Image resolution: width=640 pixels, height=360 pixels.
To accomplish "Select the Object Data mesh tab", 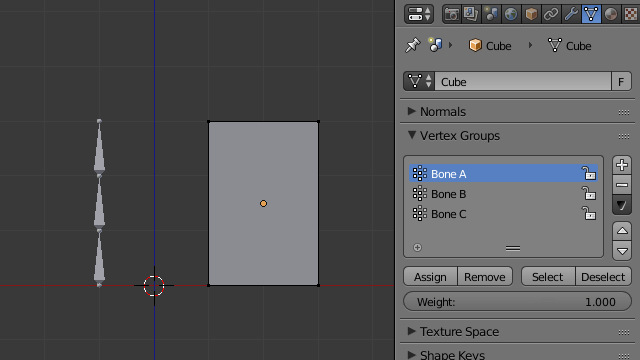I will 591,14.
